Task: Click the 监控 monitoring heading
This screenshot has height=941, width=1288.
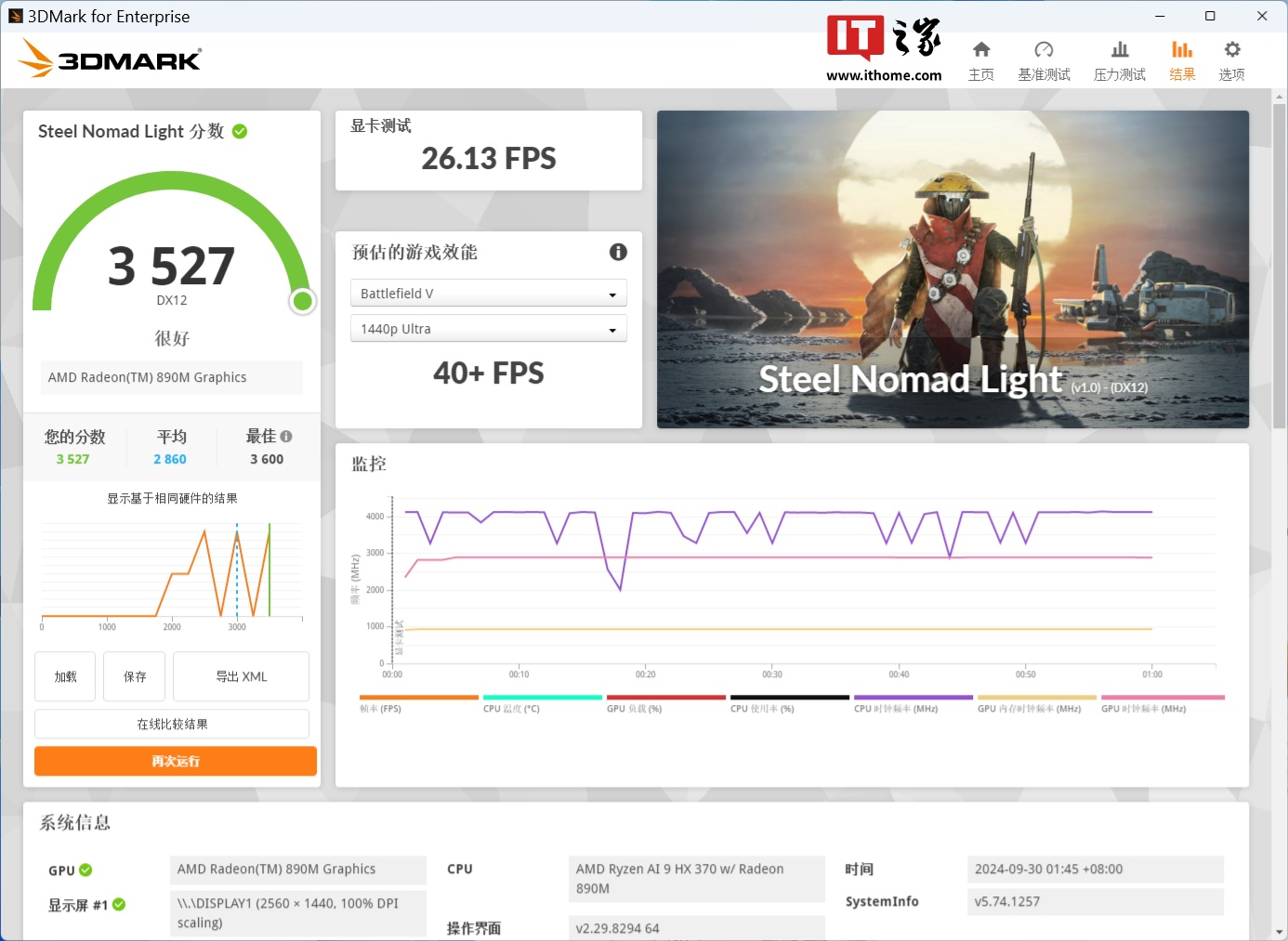Action: coord(369,464)
